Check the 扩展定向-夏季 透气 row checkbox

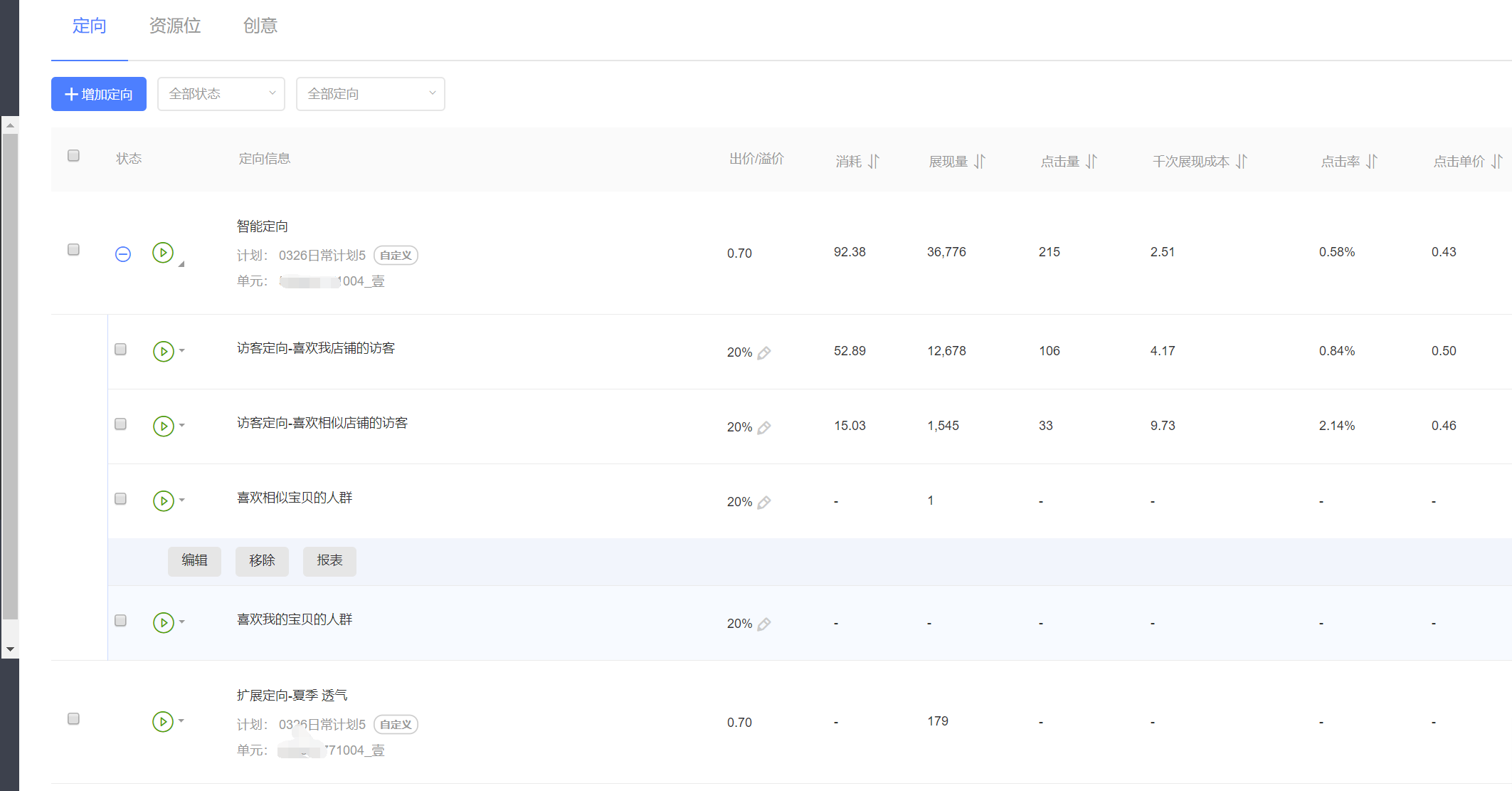point(73,718)
